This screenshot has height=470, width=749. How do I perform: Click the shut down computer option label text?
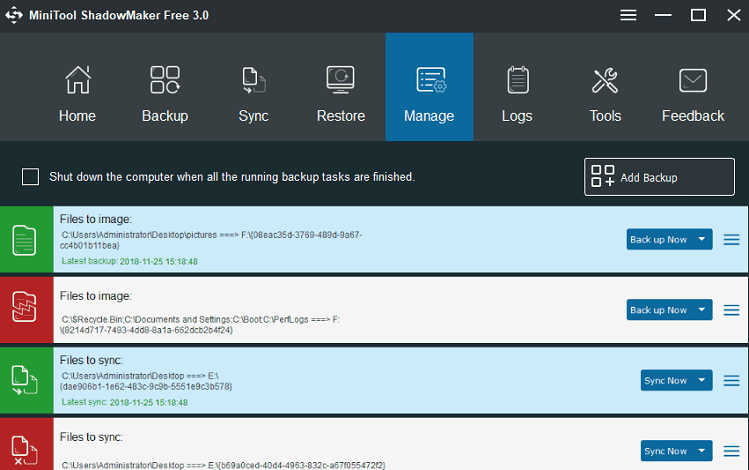pos(232,177)
